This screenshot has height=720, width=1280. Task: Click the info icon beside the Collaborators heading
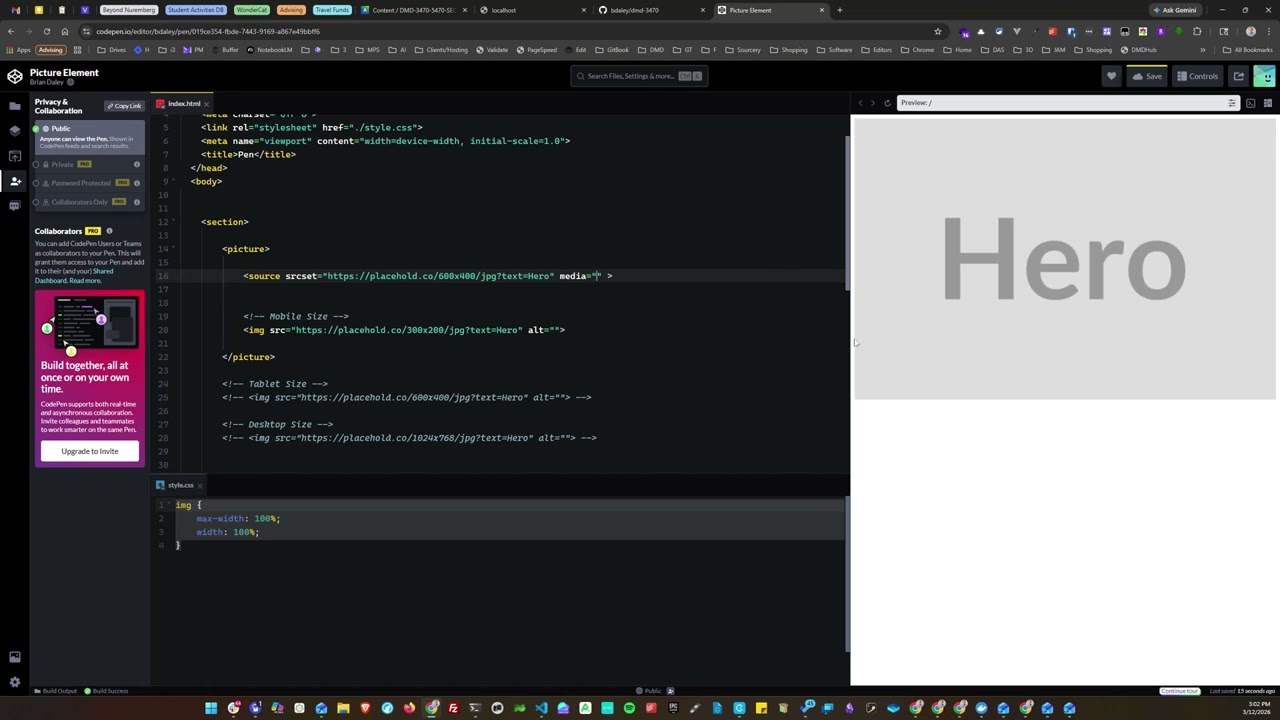(x=109, y=231)
